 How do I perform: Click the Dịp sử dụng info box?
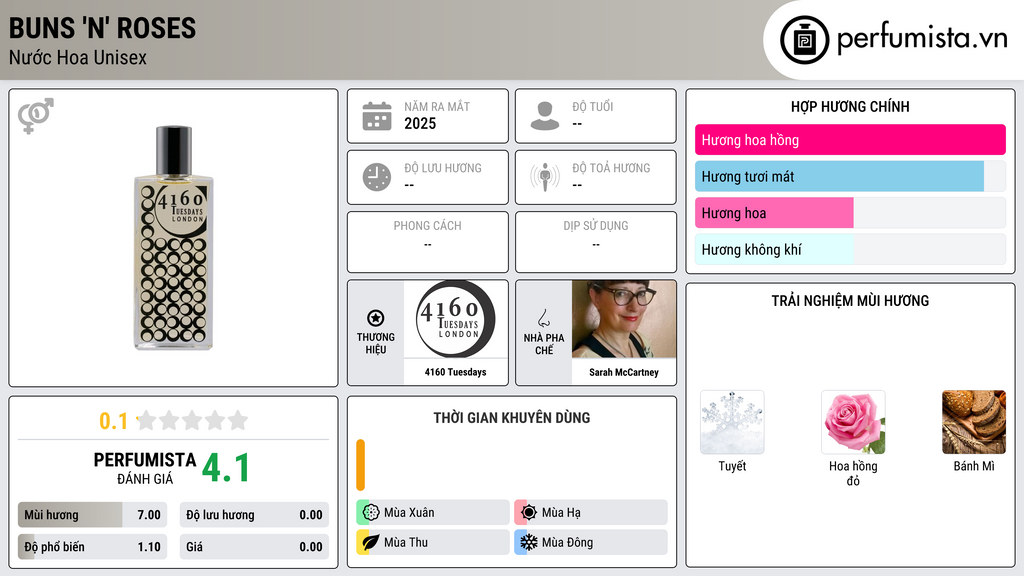[x=596, y=242]
